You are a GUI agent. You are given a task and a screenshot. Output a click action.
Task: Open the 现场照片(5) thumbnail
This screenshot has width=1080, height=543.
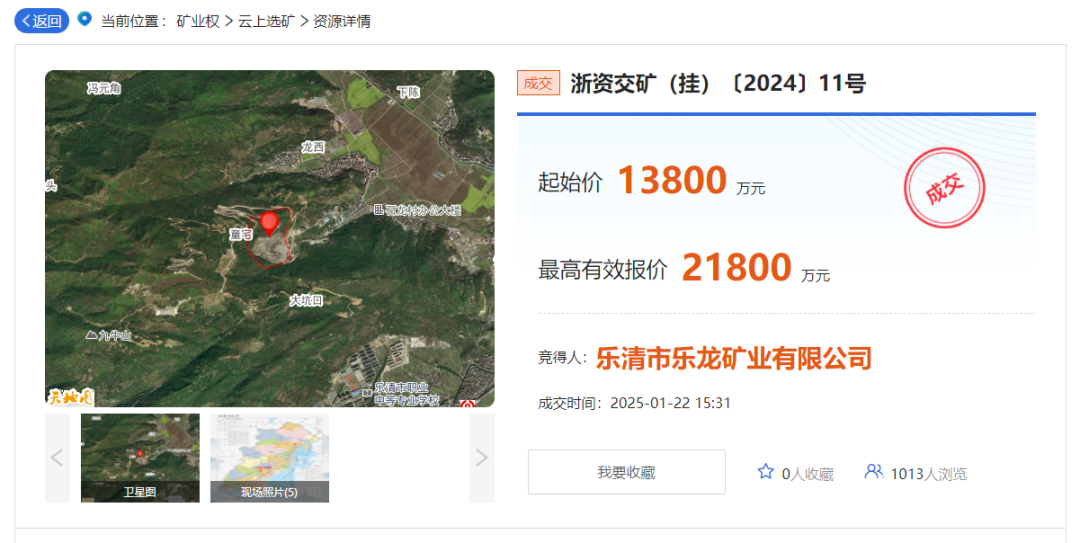pyautogui.click(x=269, y=458)
